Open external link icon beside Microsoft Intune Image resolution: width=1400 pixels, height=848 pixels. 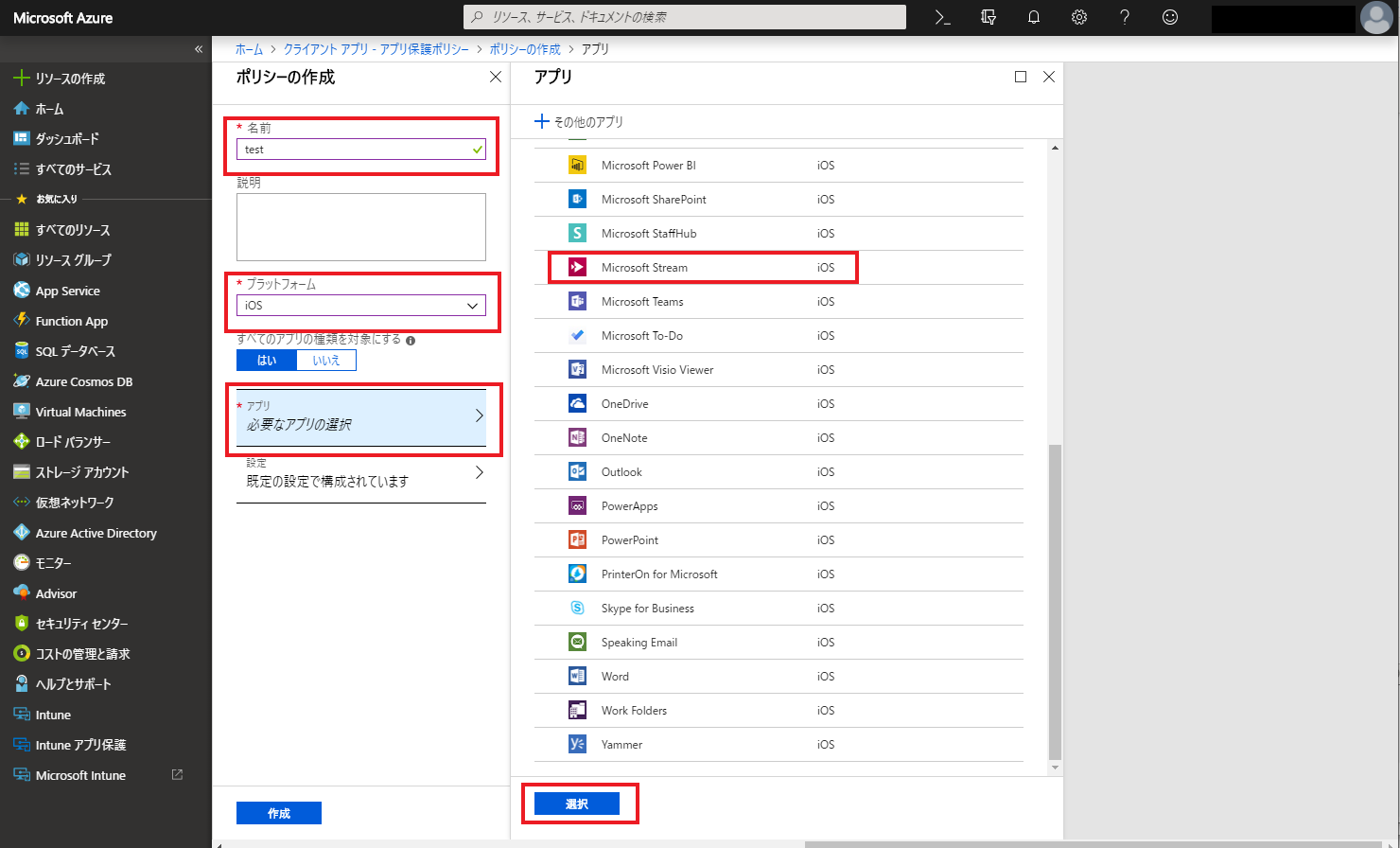(177, 774)
